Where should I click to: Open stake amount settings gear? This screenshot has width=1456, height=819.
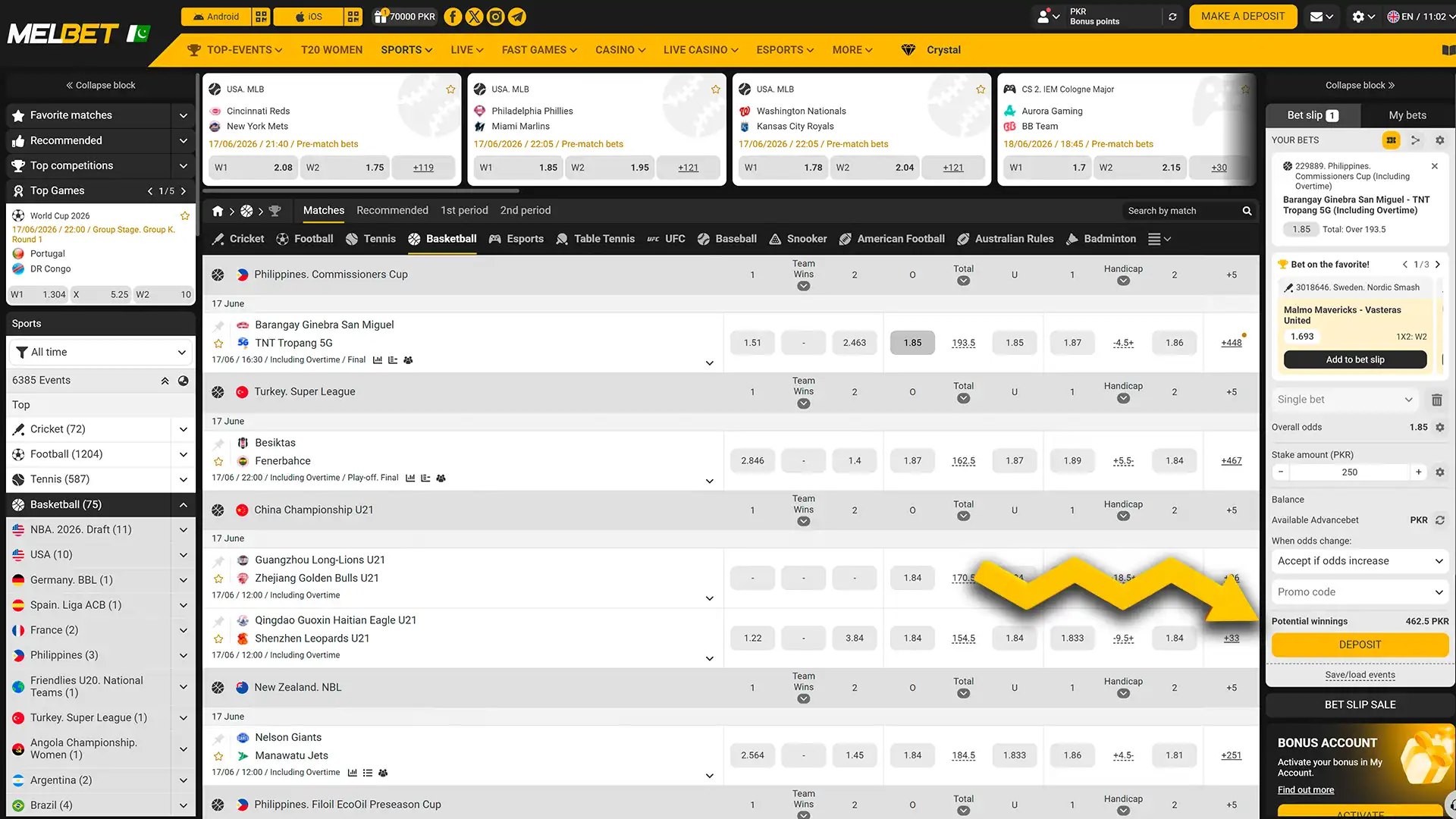pyautogui.click(x=1439, y=472)
